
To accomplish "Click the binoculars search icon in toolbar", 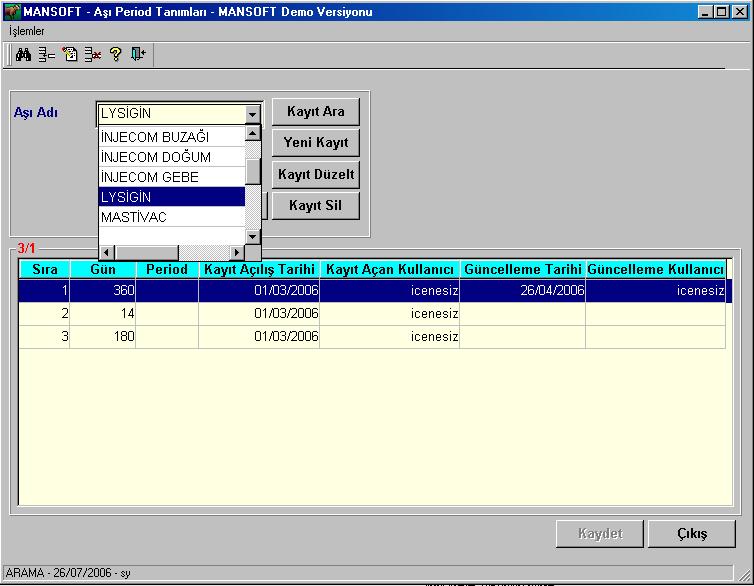I will click(x=23, y=54).
